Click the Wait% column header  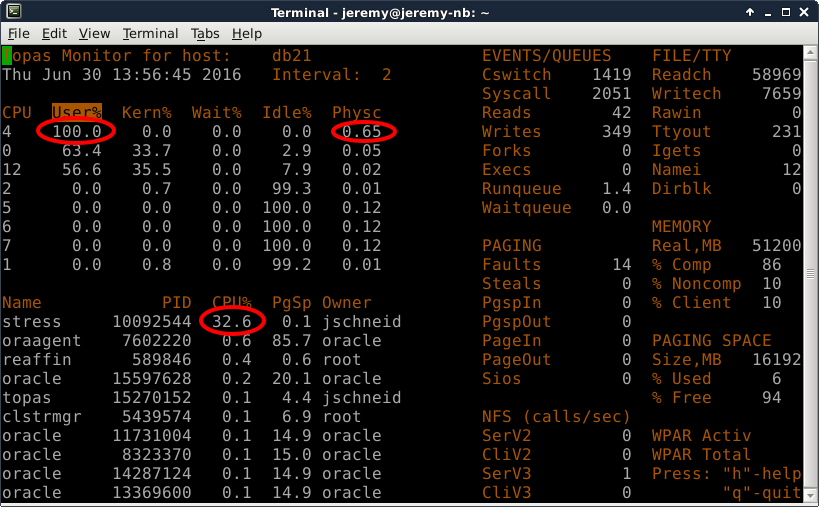[x=217, y=112]
